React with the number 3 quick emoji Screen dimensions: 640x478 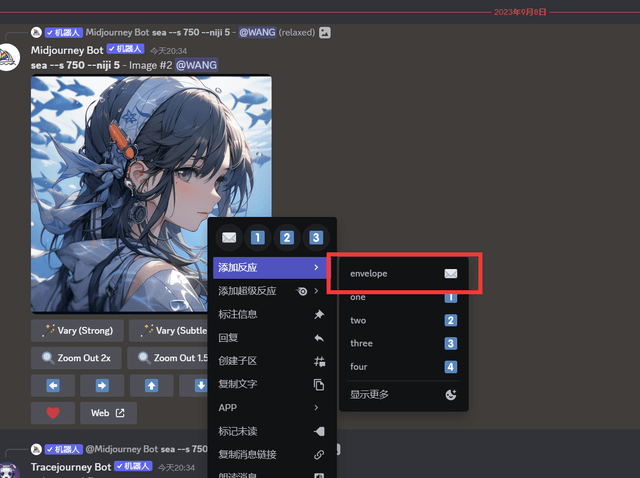[x=316, y=238]
